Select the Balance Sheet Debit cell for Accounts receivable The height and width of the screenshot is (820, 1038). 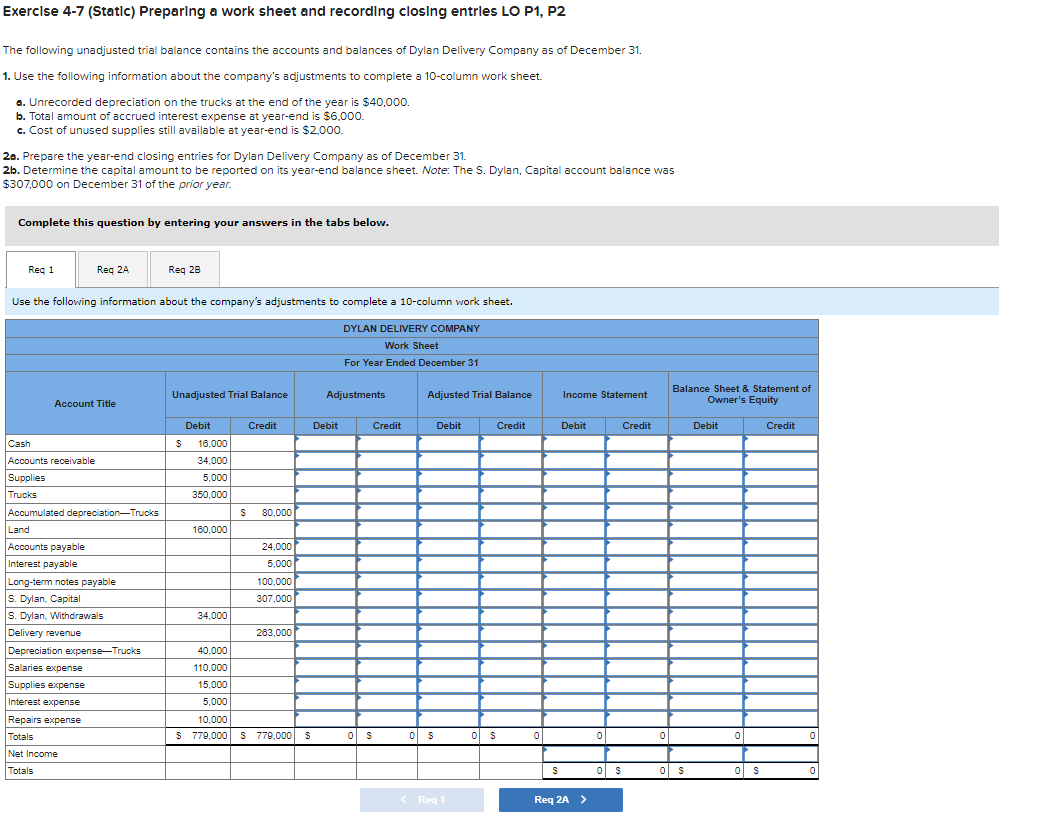[705, 459]
